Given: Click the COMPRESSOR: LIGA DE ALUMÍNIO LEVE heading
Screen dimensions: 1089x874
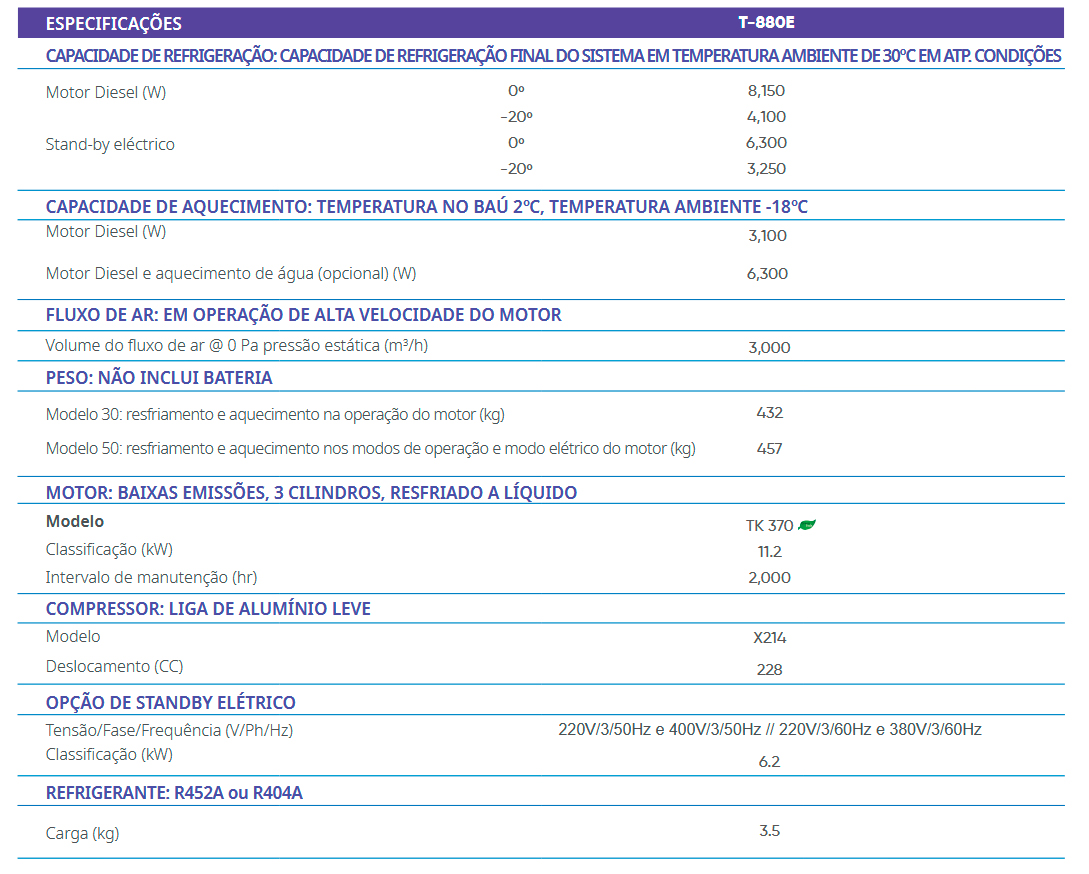Looking at the screenshot, I should 208,609.
